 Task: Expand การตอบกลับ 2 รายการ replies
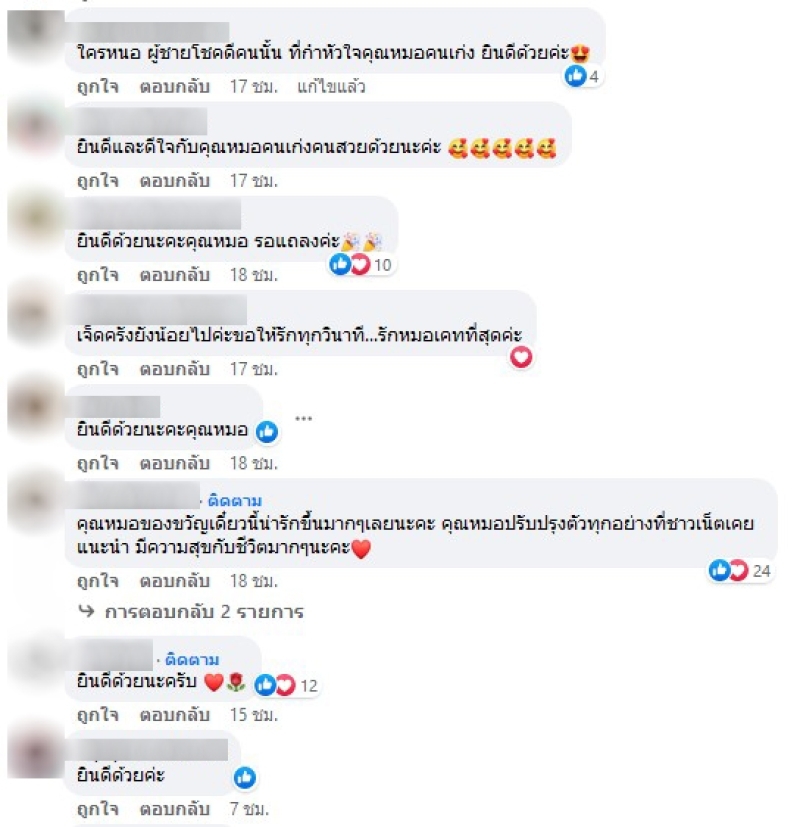click(x=204, y=612)
